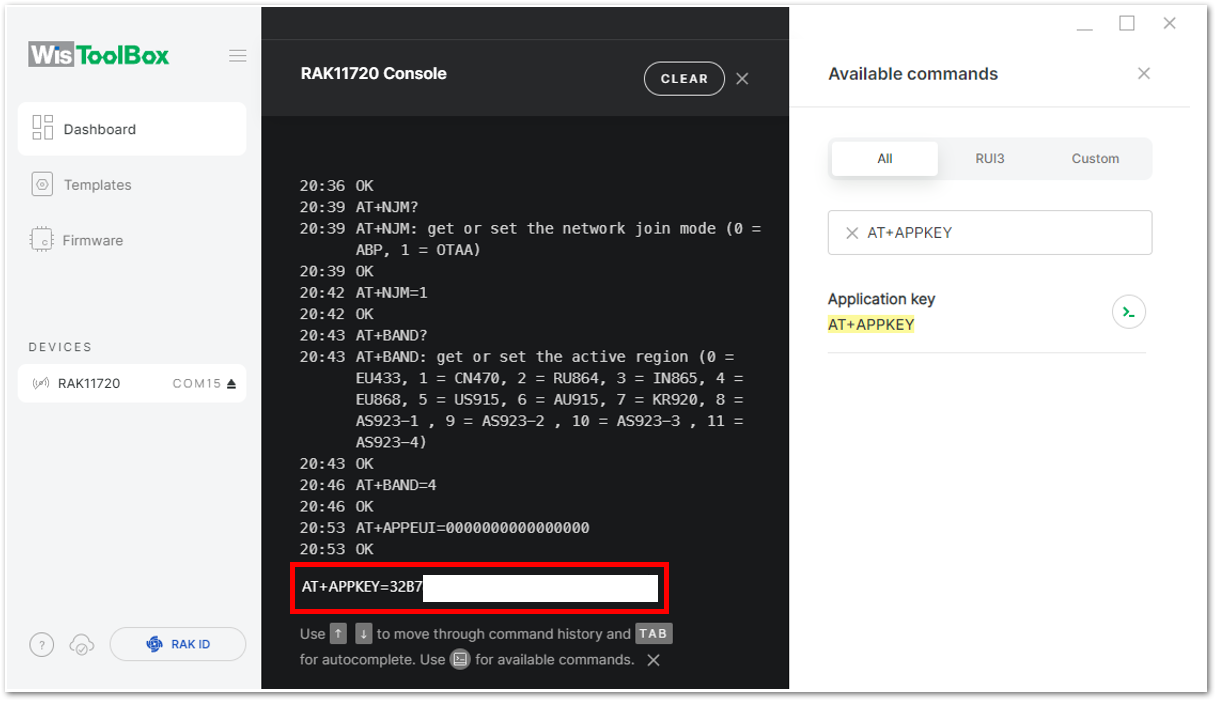Image resolution: width=1216 pixels, height=701 pixels.
Task: Click the DEVICES section label
Action: coord(60,347)
